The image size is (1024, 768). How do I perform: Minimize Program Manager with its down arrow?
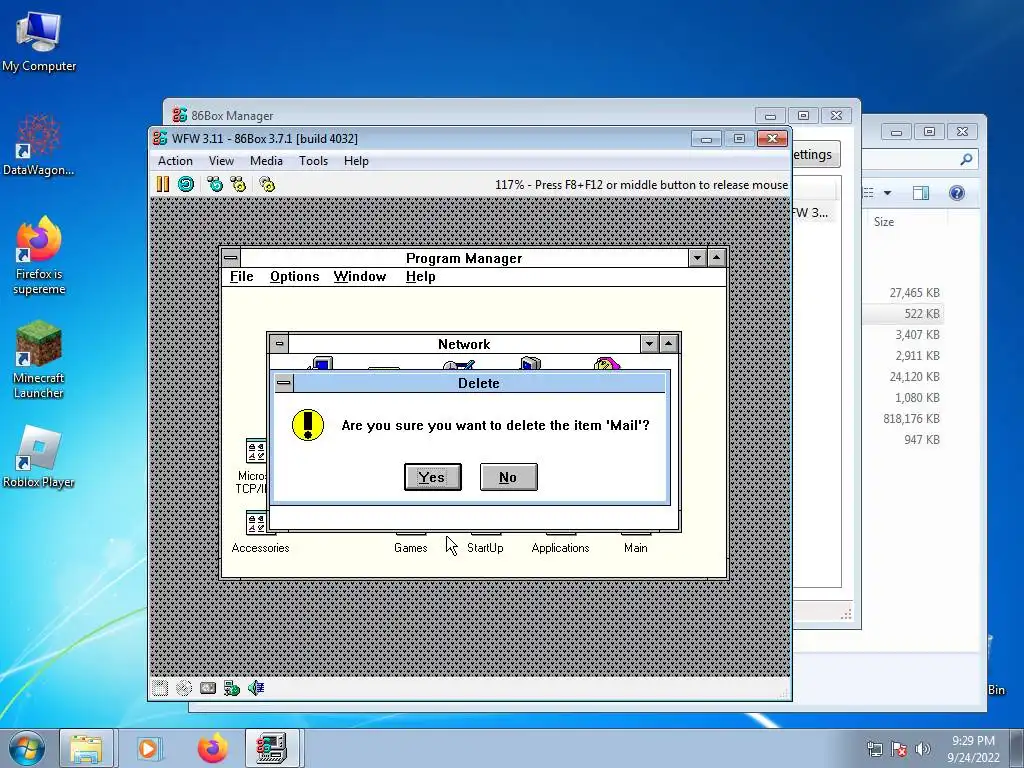tap(697, 257)
